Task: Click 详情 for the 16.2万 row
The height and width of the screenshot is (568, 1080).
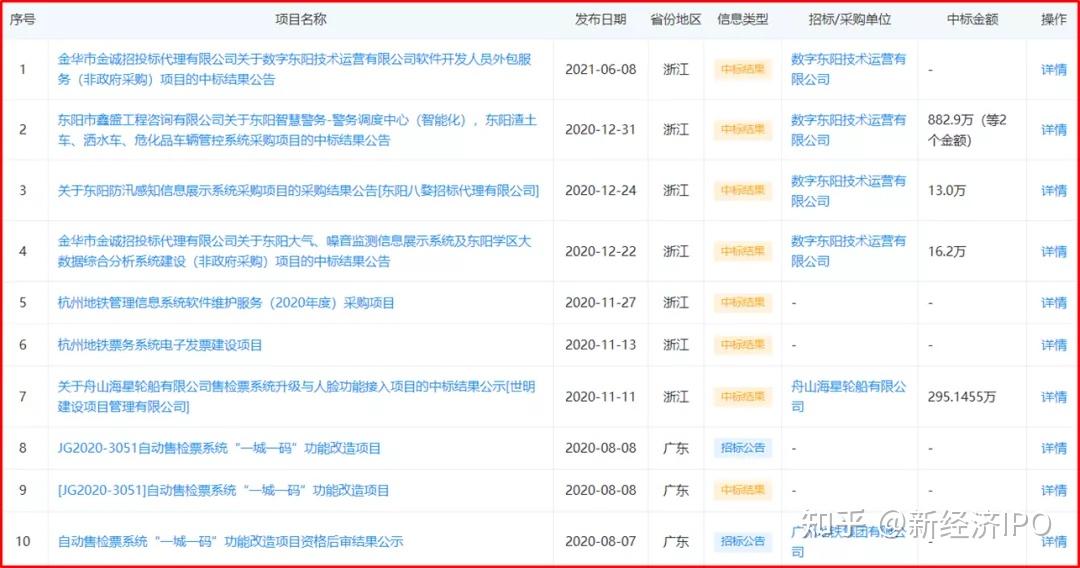Action: coord(1053,251)
